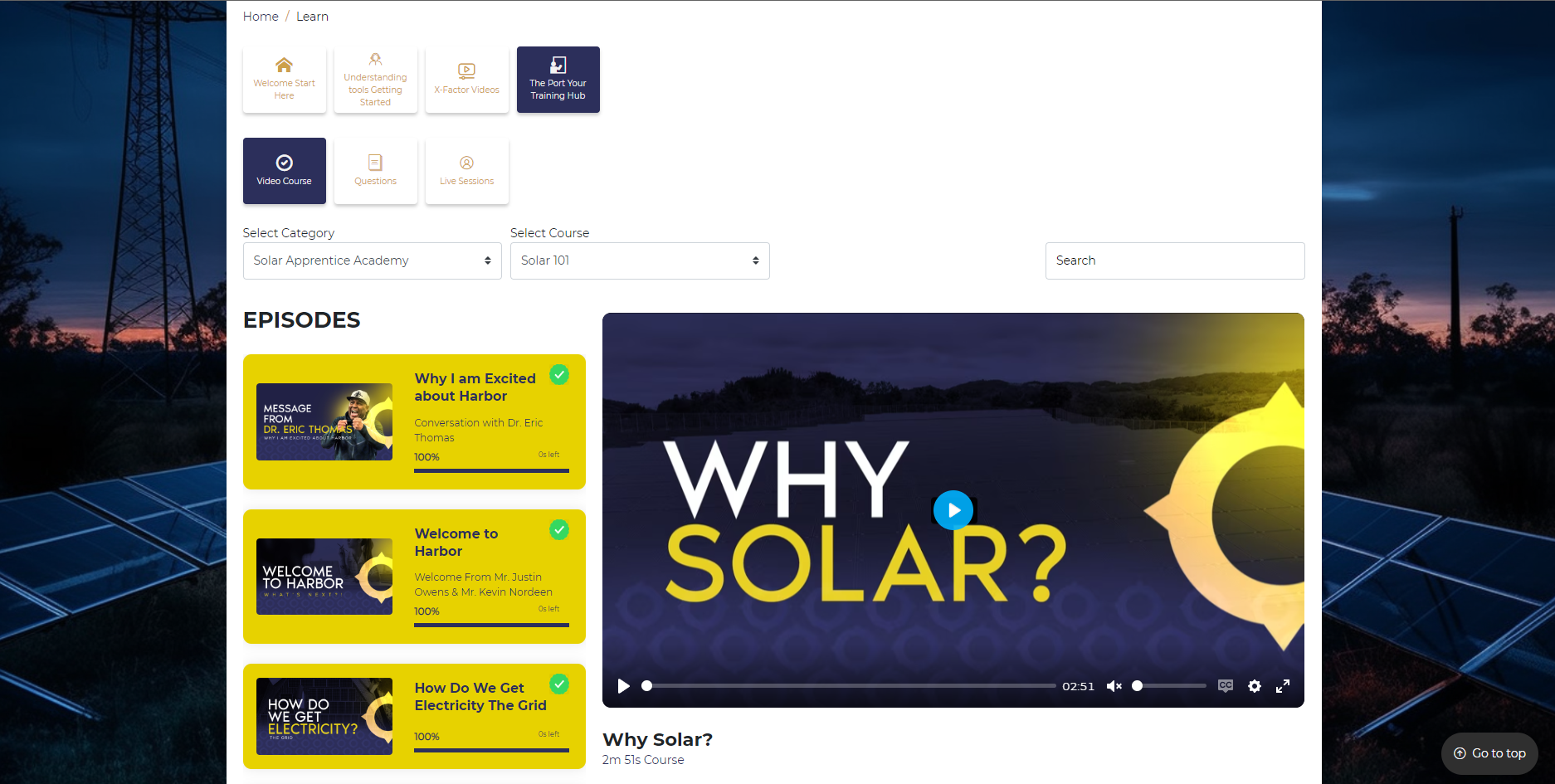Screen dimensions: 1555x784
Task: Click play icon in video control bar
Action: coord(624,686)
